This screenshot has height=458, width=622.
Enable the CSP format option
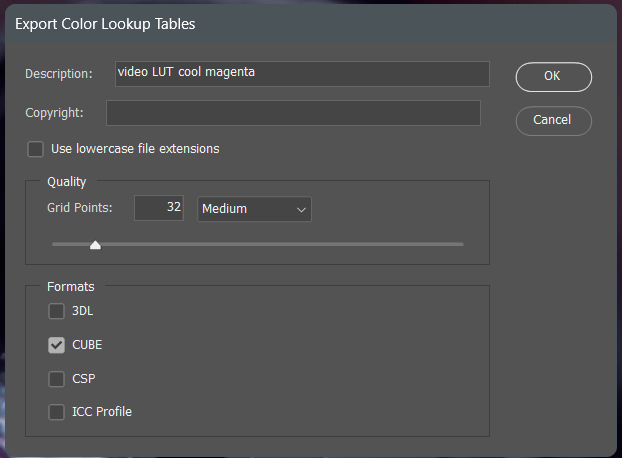56,379
